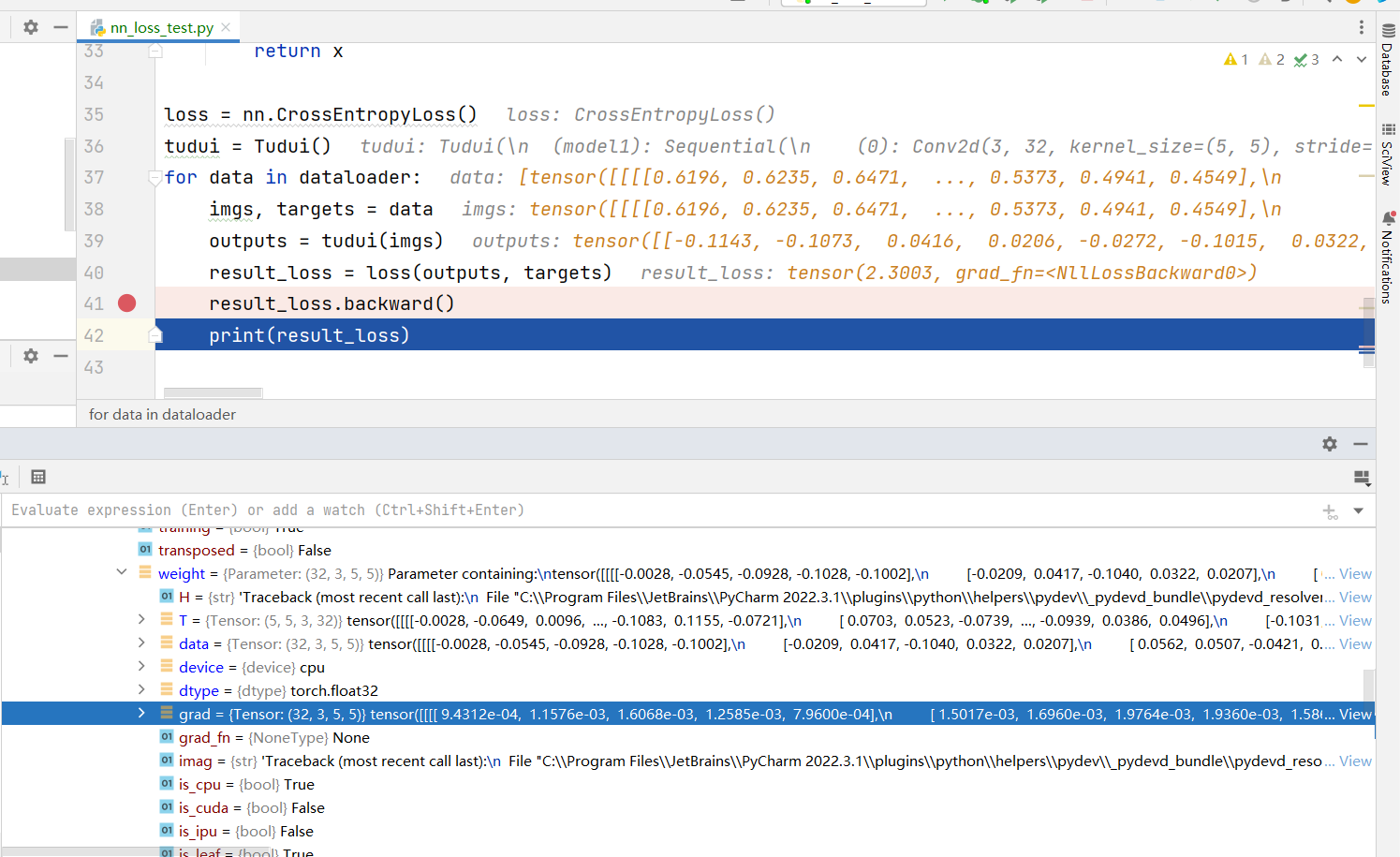
Task: Select the grad_fn None row
Action: click(x=688, y=737)
